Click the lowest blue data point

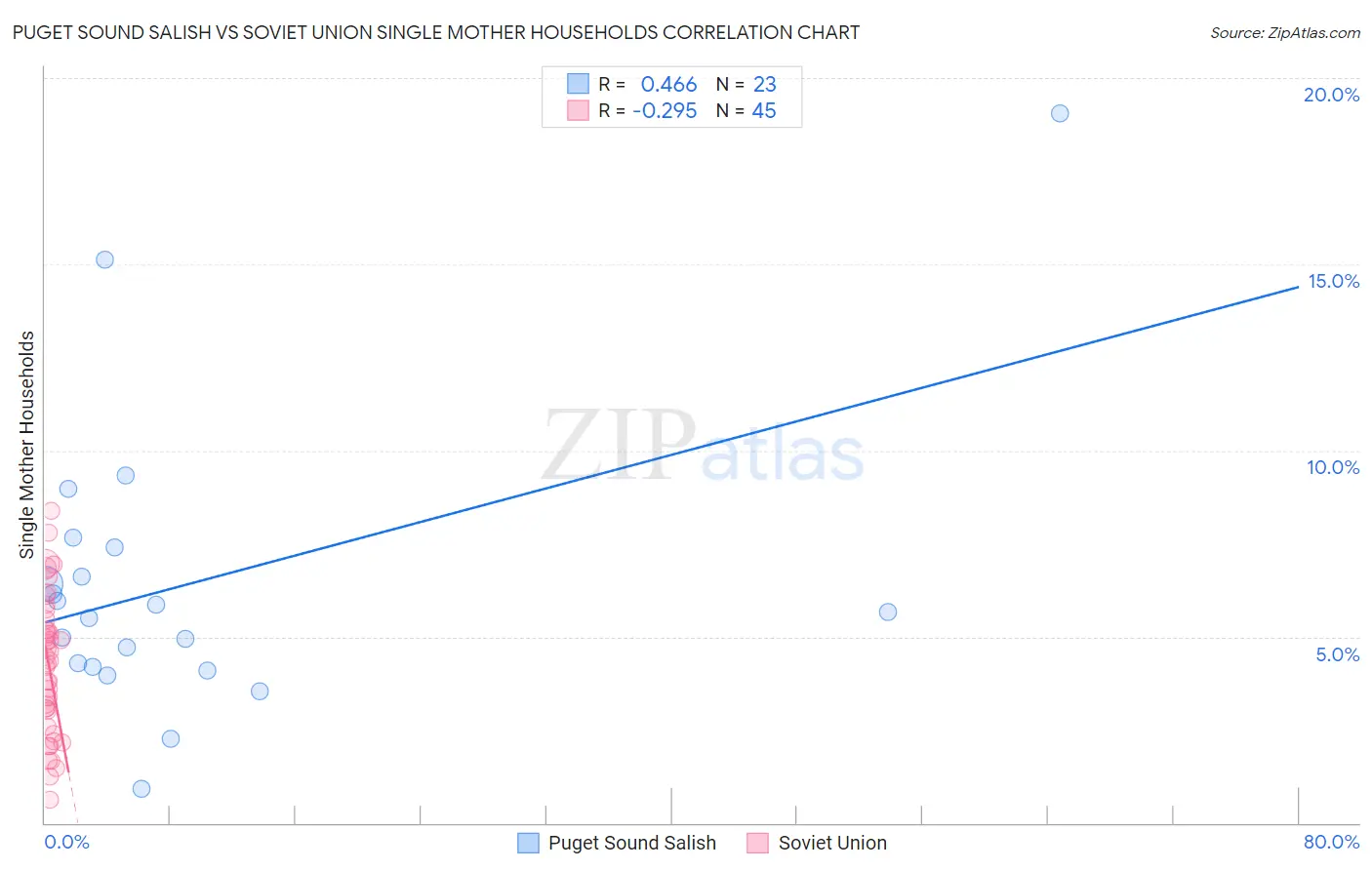[141, 789]
